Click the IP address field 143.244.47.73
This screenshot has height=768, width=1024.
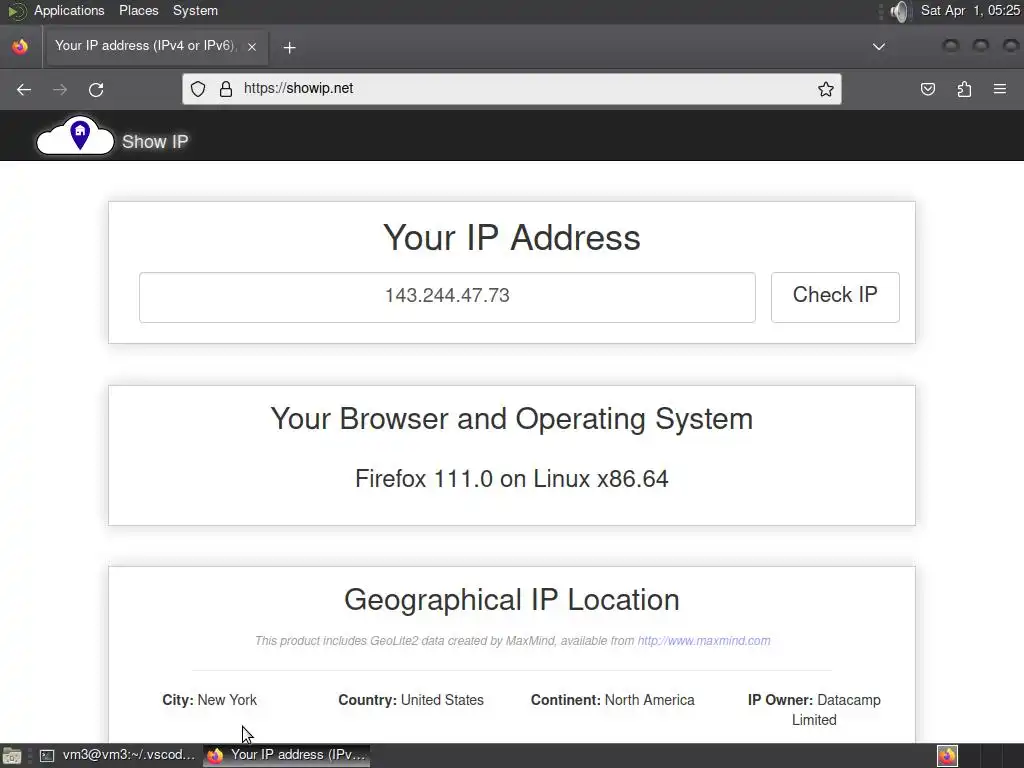(x=447, y=297)
